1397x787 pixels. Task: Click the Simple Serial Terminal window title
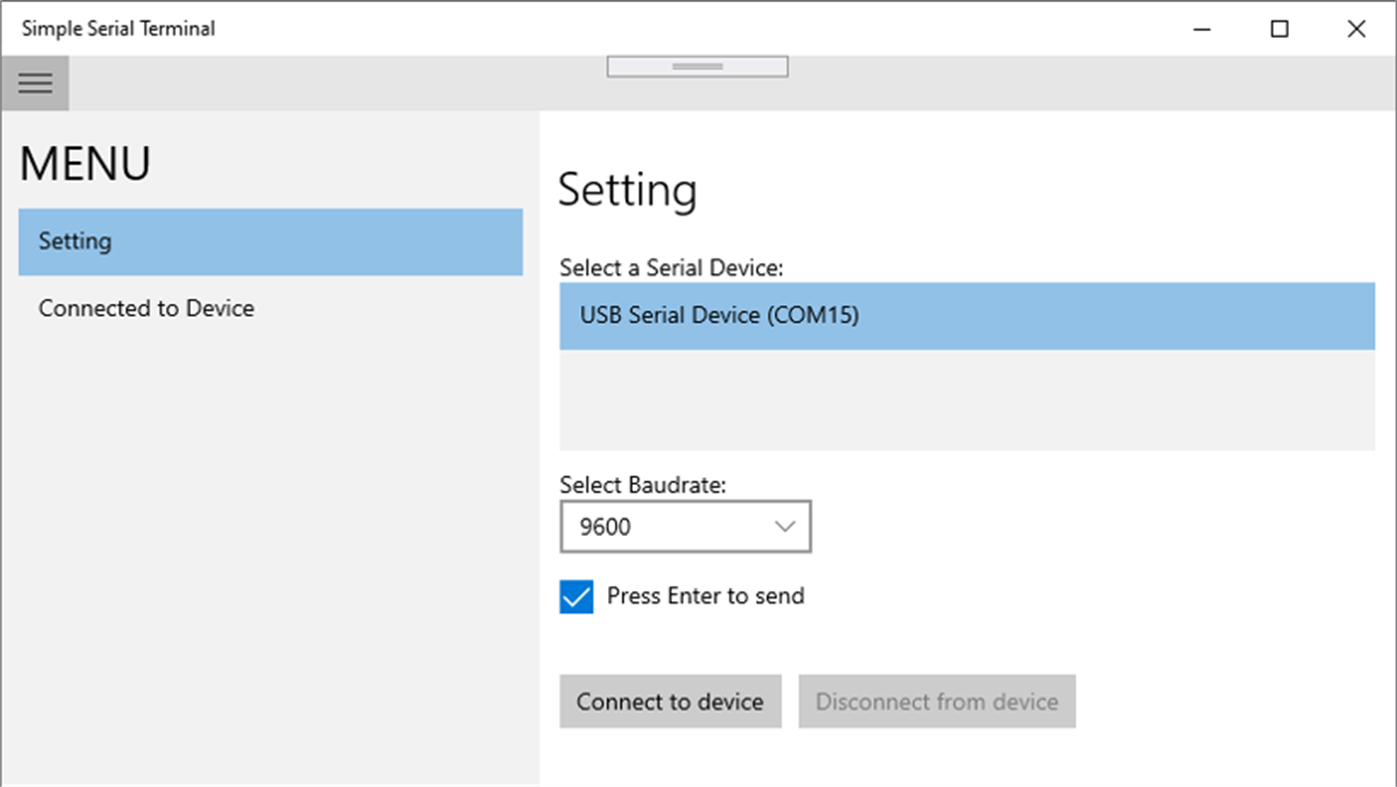pyautogui.click(x=118, y=28)
